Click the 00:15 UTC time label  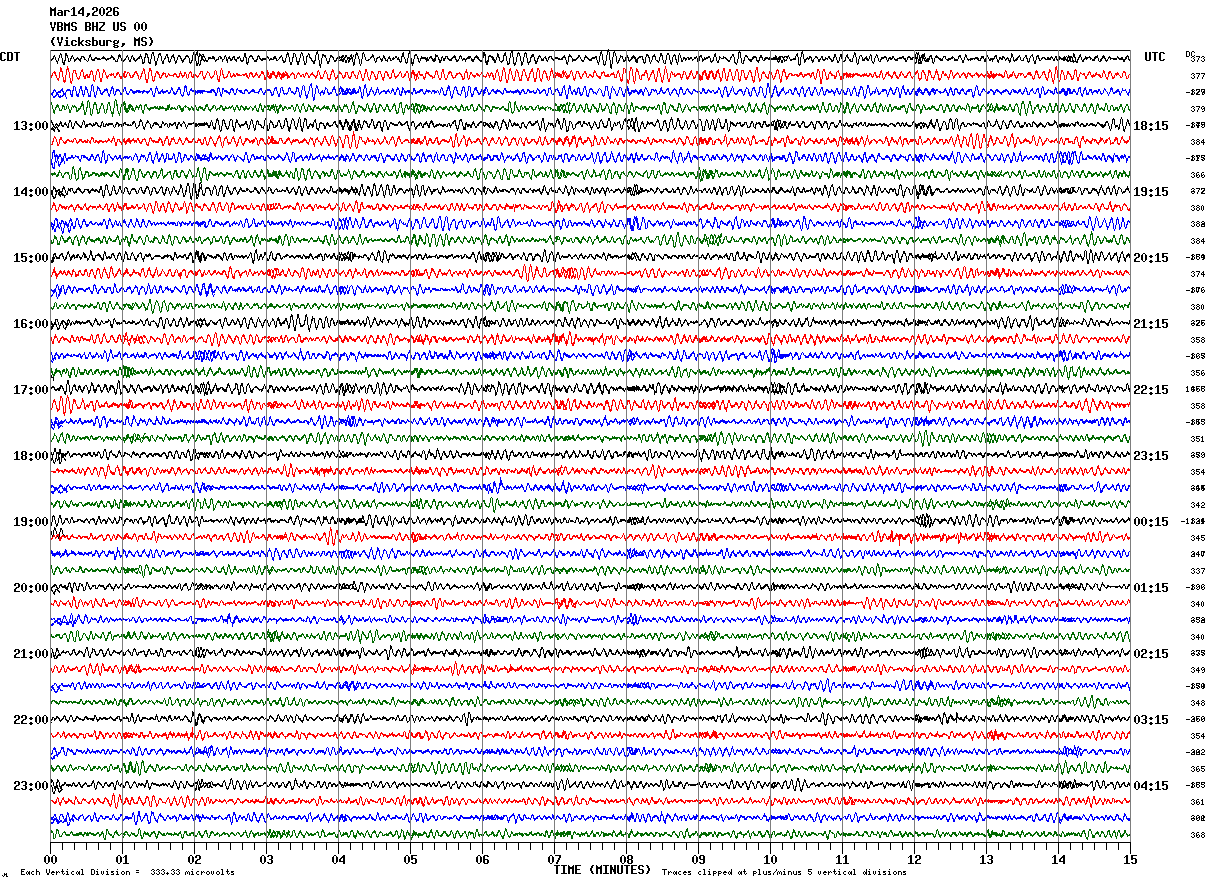(x=1150, y=522)
